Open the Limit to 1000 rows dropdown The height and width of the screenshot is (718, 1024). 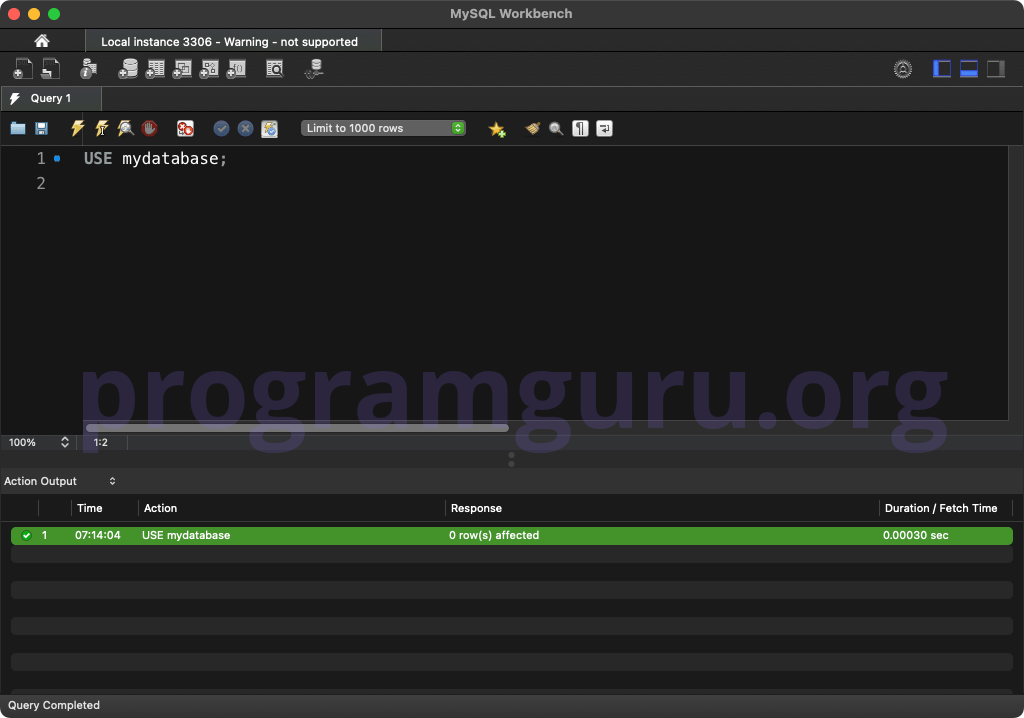[x=383, y=128]
